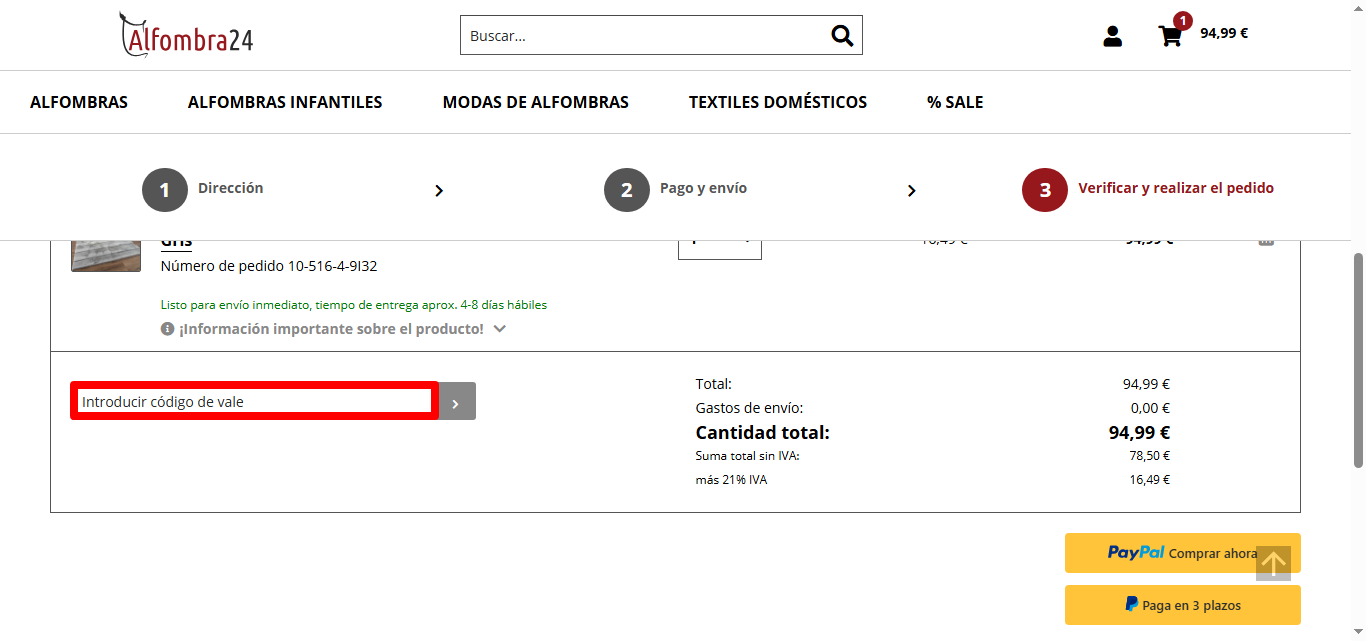Click the green delivery time notice text
The height and width of the screenshot is (641, 1366).
tap(354, 305)
